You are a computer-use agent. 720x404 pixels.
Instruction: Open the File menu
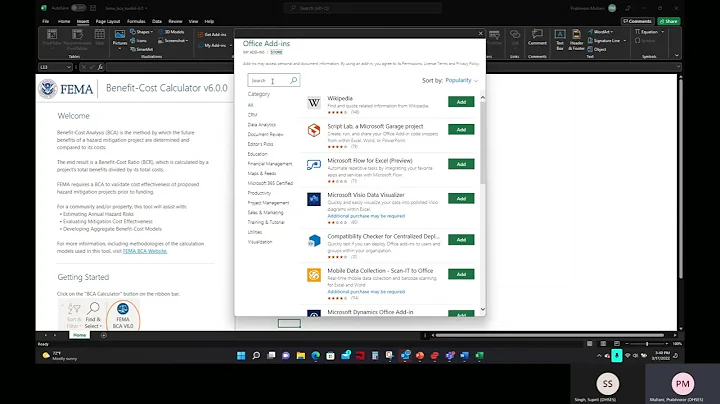tap(45, 21)
